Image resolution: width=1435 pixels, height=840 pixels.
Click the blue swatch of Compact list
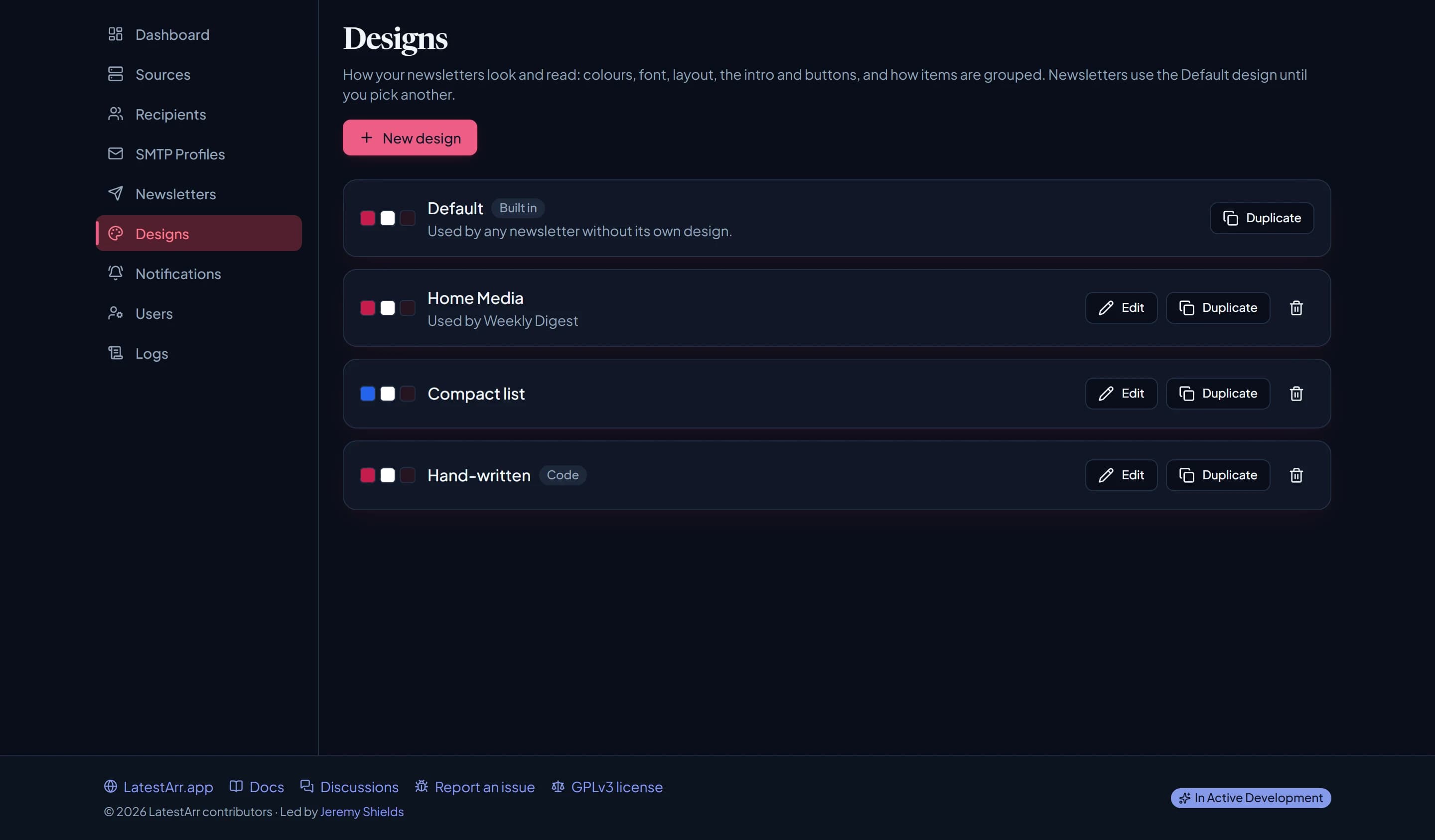[368, 394]
